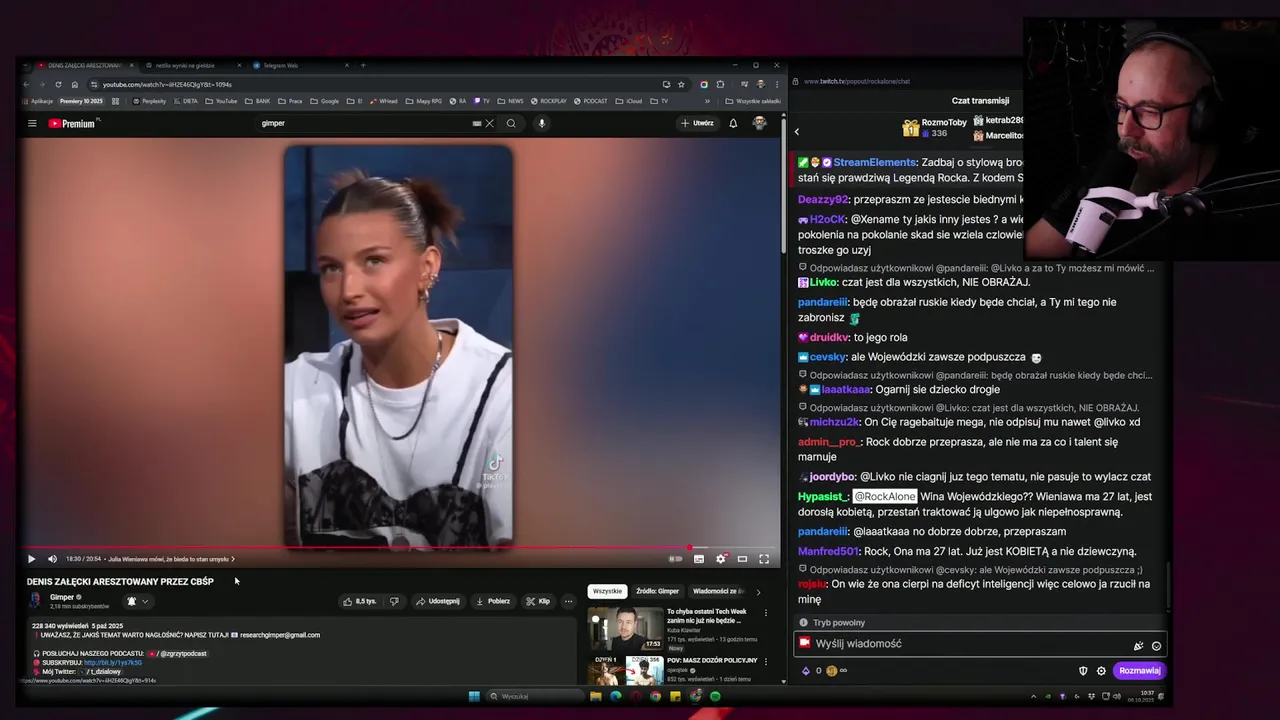Viewport: 1280px width, 720px height.
Task: Go to YouTube Premium home logo
Action: pyautogui.click(x=72, y=124)
